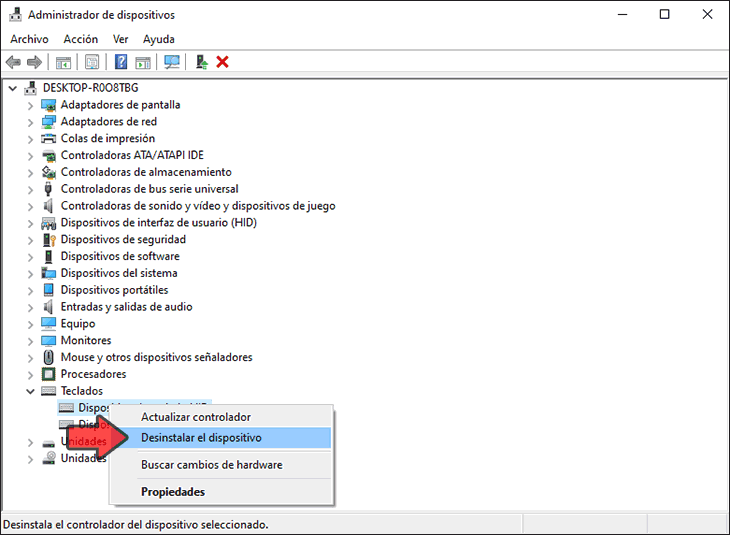Expand Adaptadores de red category
Image resolution: width=730 pixels, height=535 pixels.
(x=30, y=122)
